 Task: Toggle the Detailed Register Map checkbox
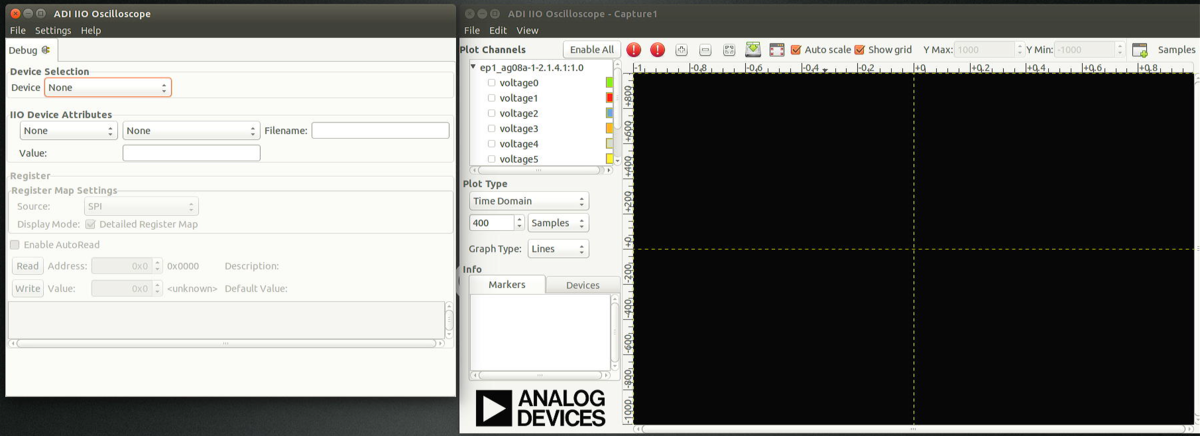click(90, 224)
